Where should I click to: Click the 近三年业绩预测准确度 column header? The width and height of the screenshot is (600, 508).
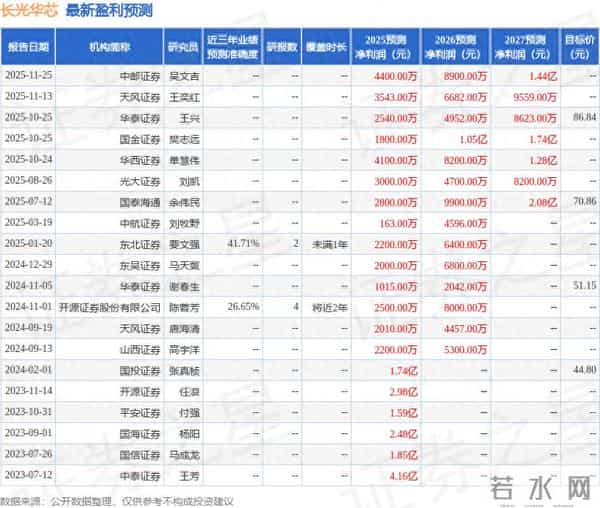pyautogui.click(x=232, y=47)
